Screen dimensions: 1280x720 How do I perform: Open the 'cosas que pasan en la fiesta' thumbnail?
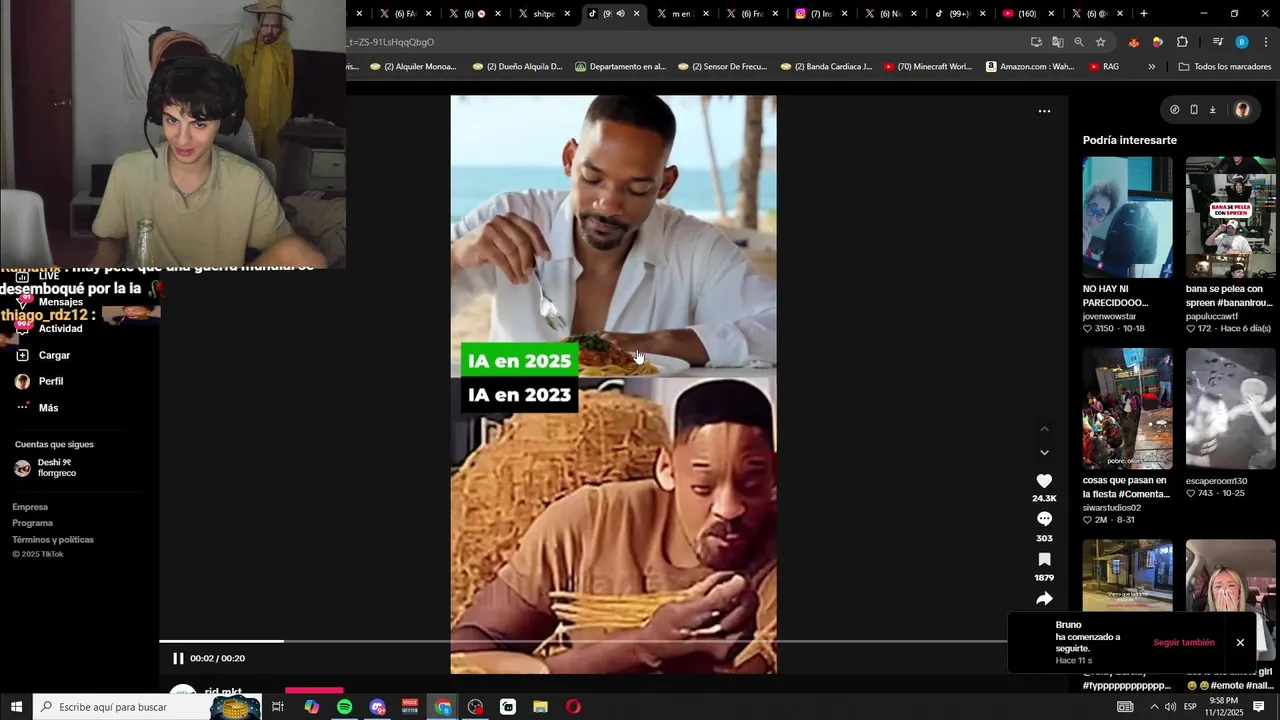(x=1127, y=409)
